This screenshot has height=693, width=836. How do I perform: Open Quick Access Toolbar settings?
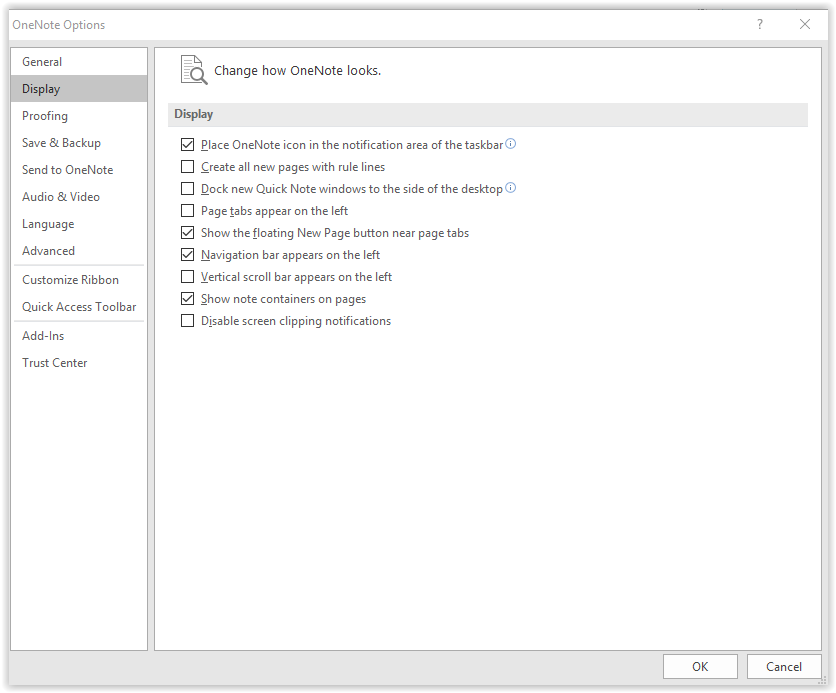[79, 307]
